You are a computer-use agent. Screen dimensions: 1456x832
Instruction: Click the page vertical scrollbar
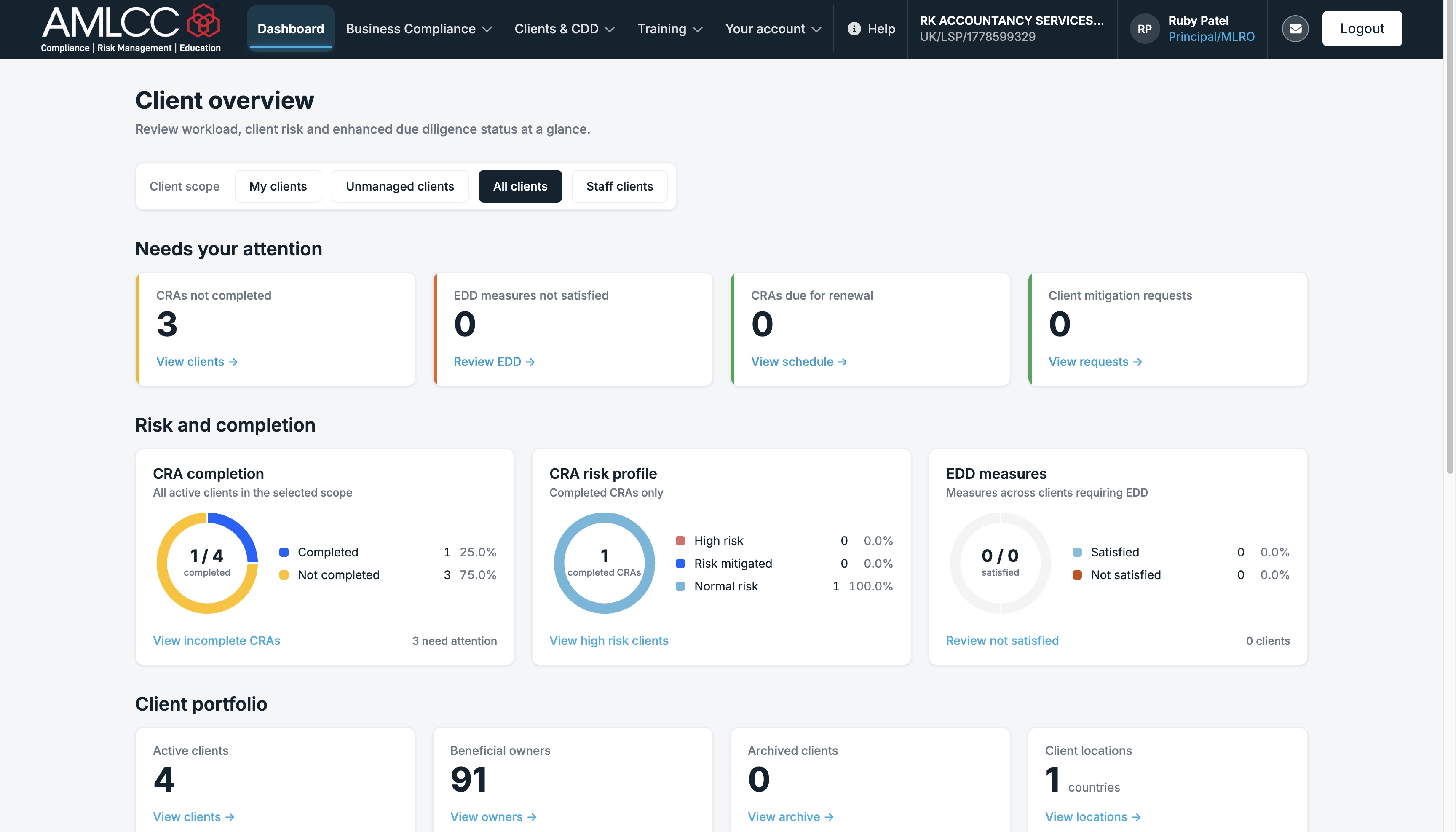pos(1450,237)
